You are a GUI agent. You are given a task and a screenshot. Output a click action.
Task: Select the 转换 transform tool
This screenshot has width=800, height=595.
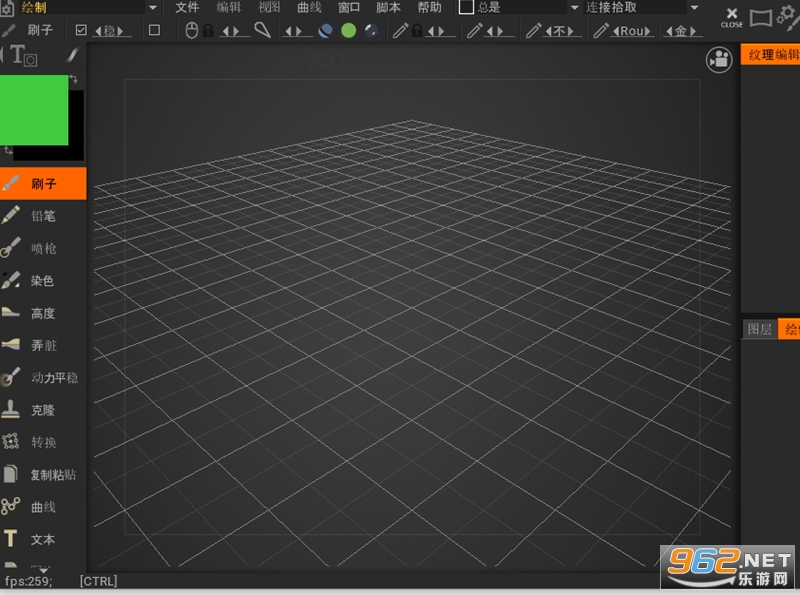pos(43,442)
